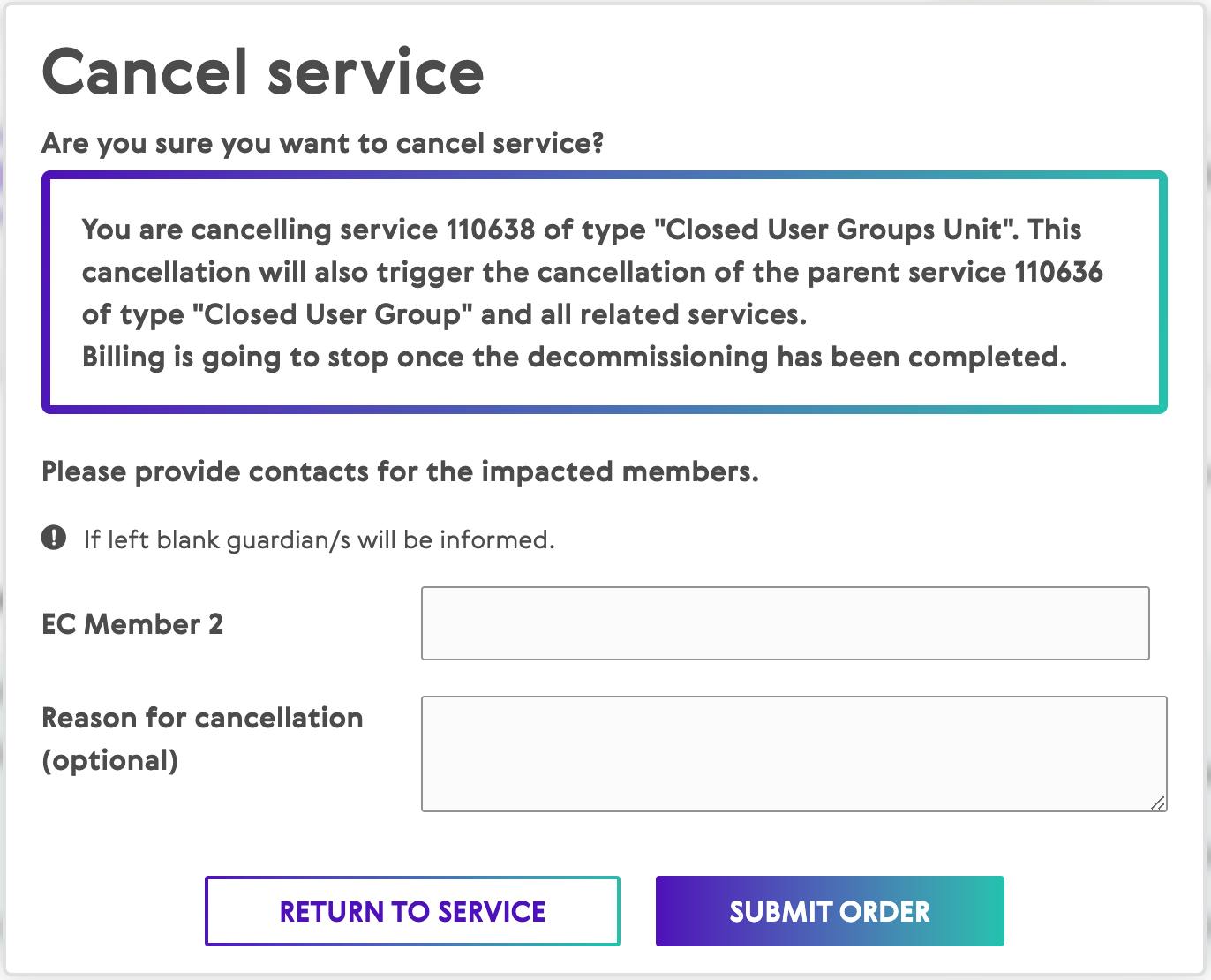The image size is (1211, 980).
Task: Click the Reason for cancellation text area
Action: (794, 753)
